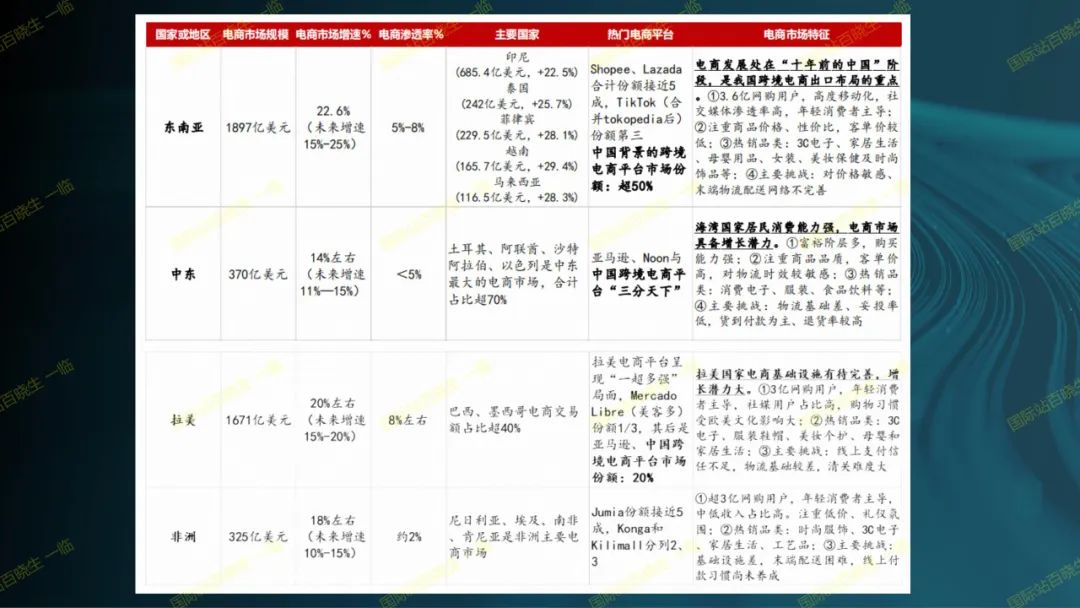Click the '菲律宾' country line
The width and height of the screenshot is (1080, 608).
pyautogui.click(x=517, y=119)
